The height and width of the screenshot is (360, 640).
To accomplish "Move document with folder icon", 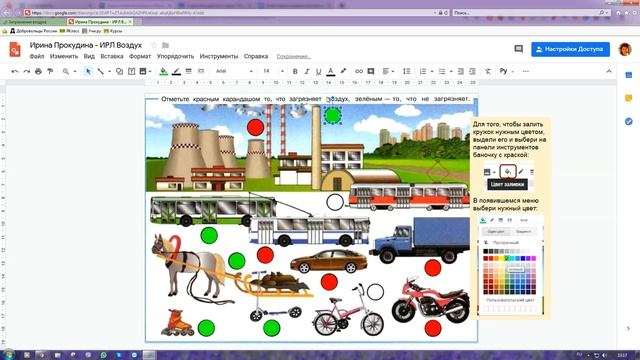I will click(165, 45).
